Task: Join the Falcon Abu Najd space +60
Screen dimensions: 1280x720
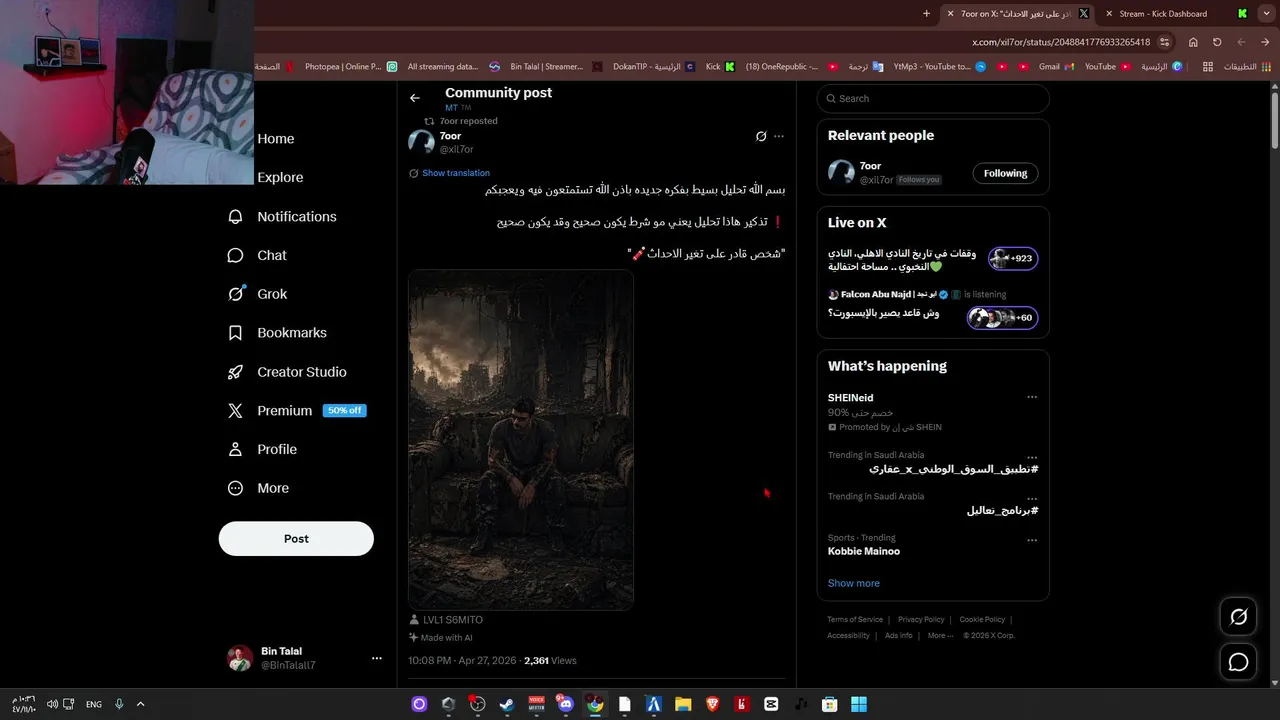Action: click(1002, 318)
